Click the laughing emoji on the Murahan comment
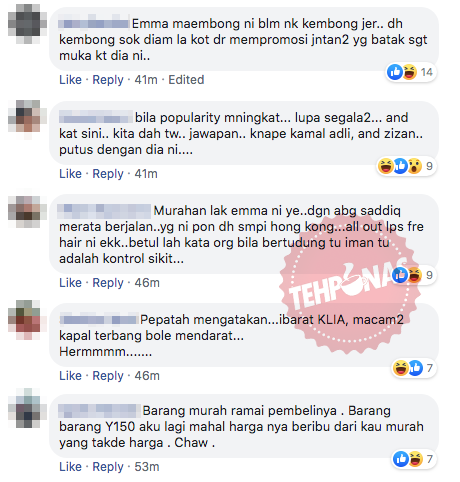Screen dimensions: 460x482 [x=415, y=275]
